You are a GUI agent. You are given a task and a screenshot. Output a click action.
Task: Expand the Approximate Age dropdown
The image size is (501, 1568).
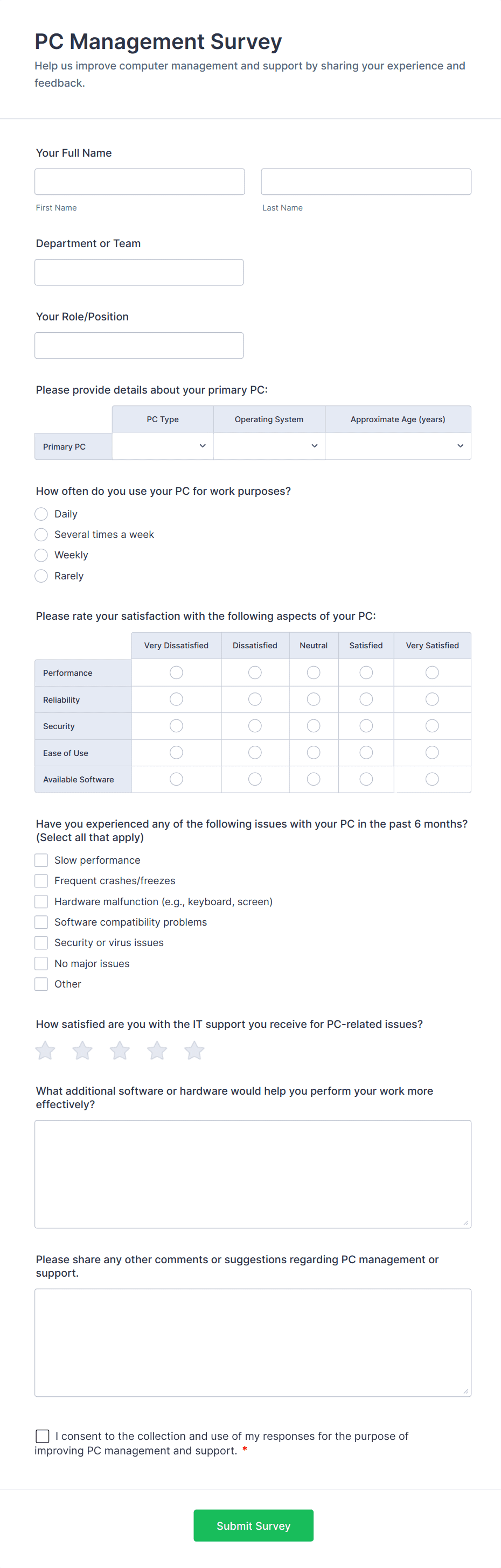pyautogui.click(x=398, y=446)
